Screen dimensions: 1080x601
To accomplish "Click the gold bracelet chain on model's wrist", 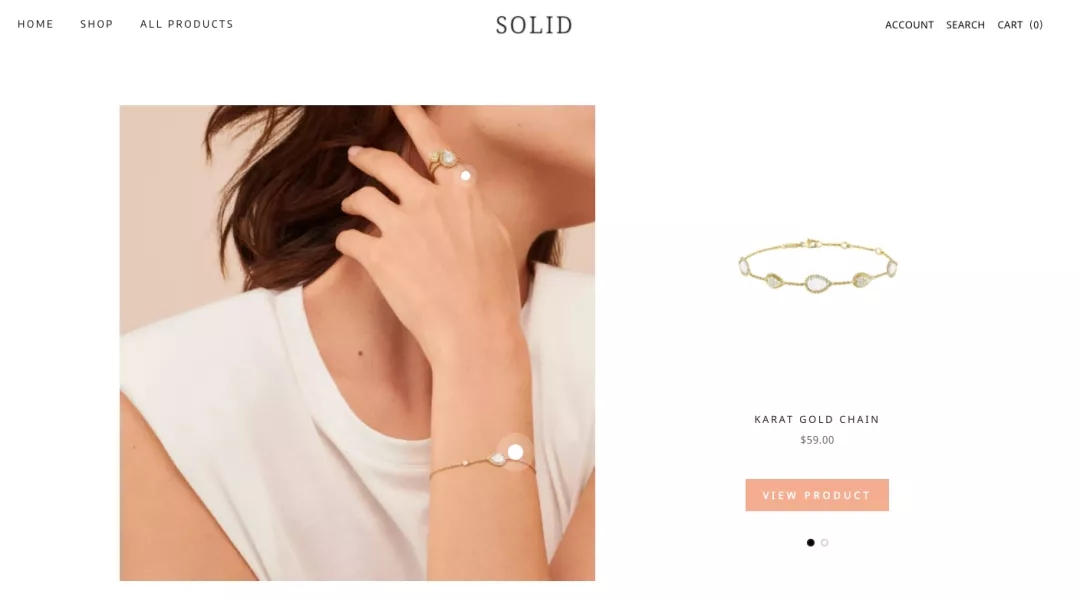I will click(x=482, y=464).
